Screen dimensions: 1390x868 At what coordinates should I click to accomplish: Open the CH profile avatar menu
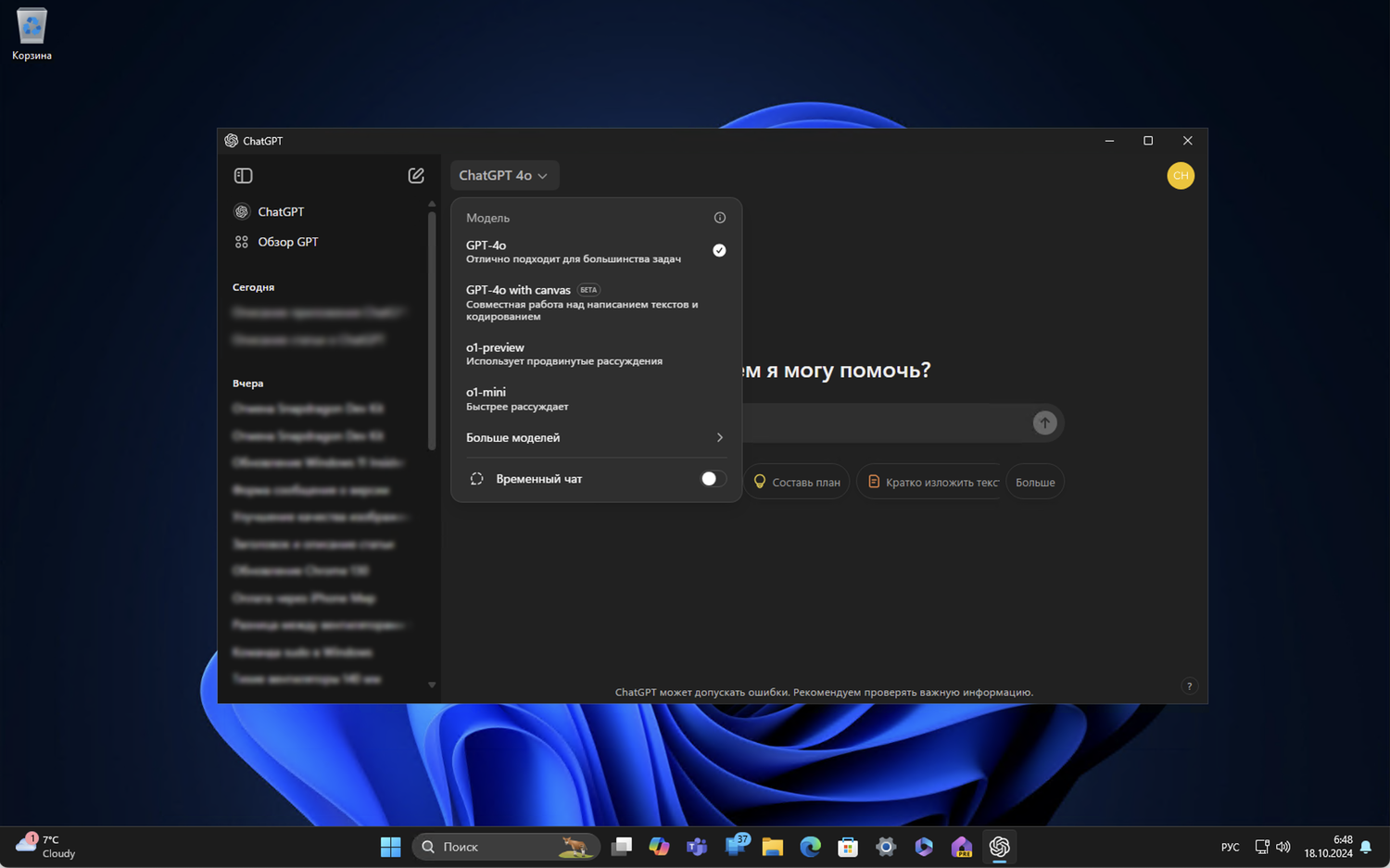1181,176
